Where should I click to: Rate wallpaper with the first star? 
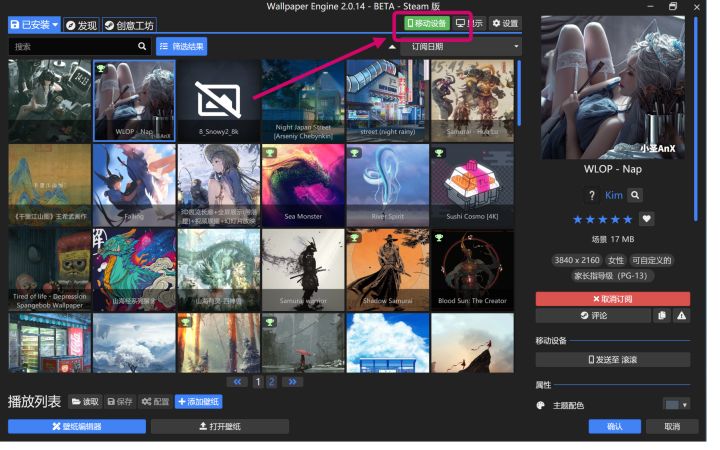578,219
